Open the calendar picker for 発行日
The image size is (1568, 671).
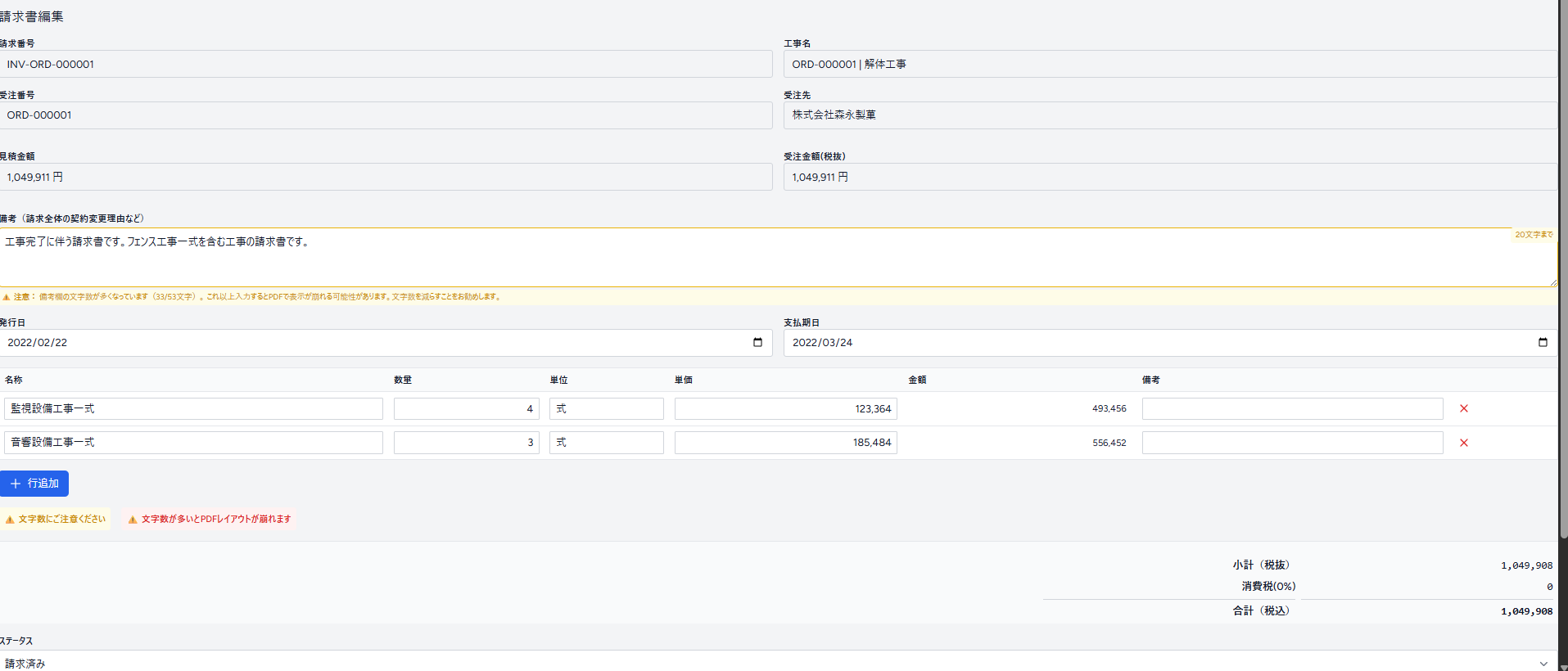tap(757, 342)
